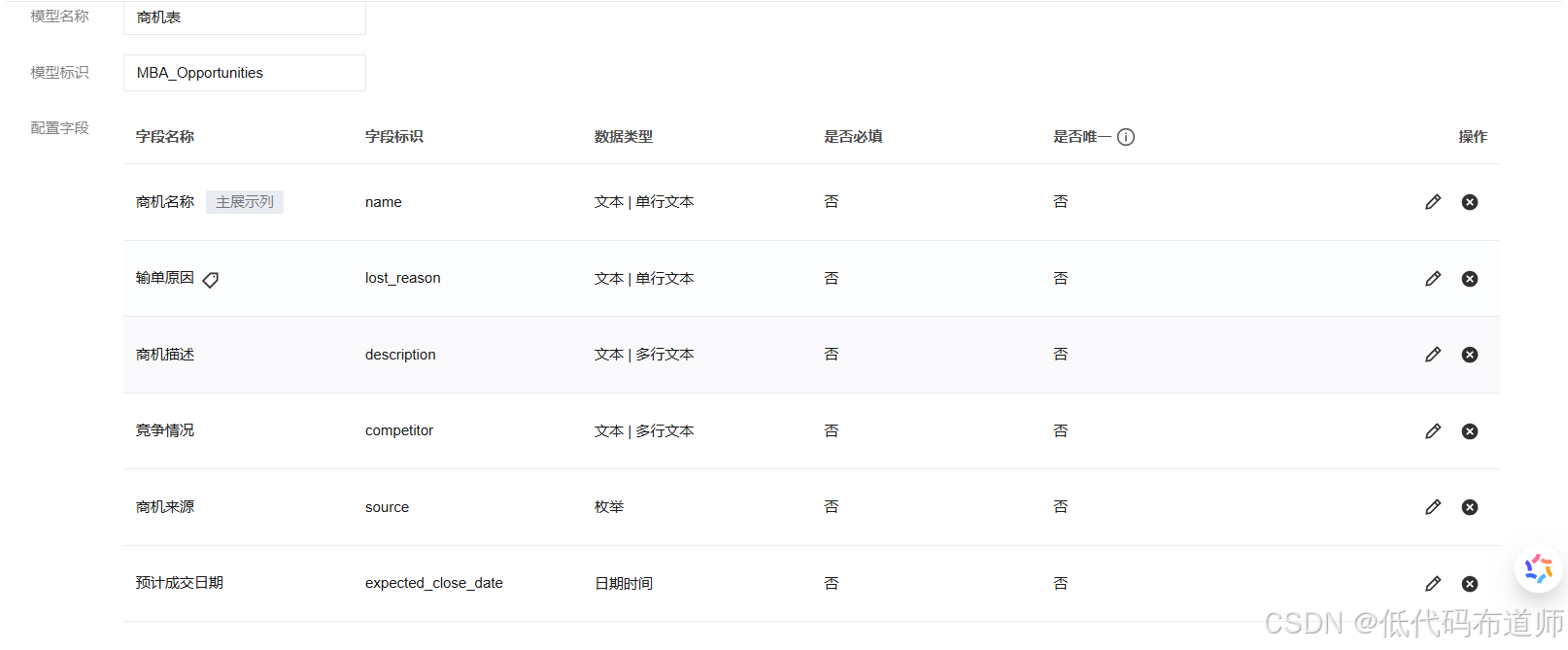This screenshot has height=650, width=1568.
Task: Select the 输单原因 field name
Action: (x=165, y=278)
